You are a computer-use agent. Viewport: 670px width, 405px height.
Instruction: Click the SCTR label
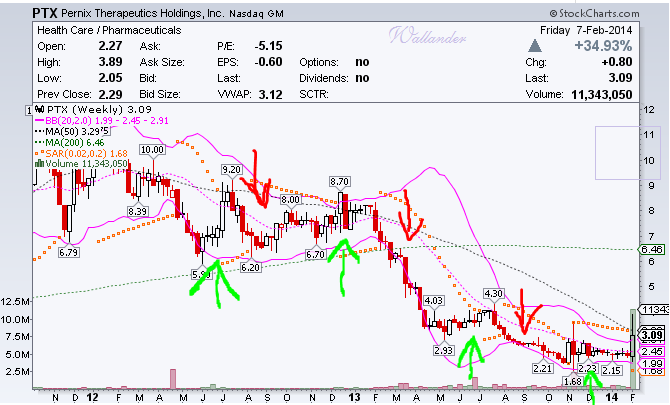coord(314,94)
